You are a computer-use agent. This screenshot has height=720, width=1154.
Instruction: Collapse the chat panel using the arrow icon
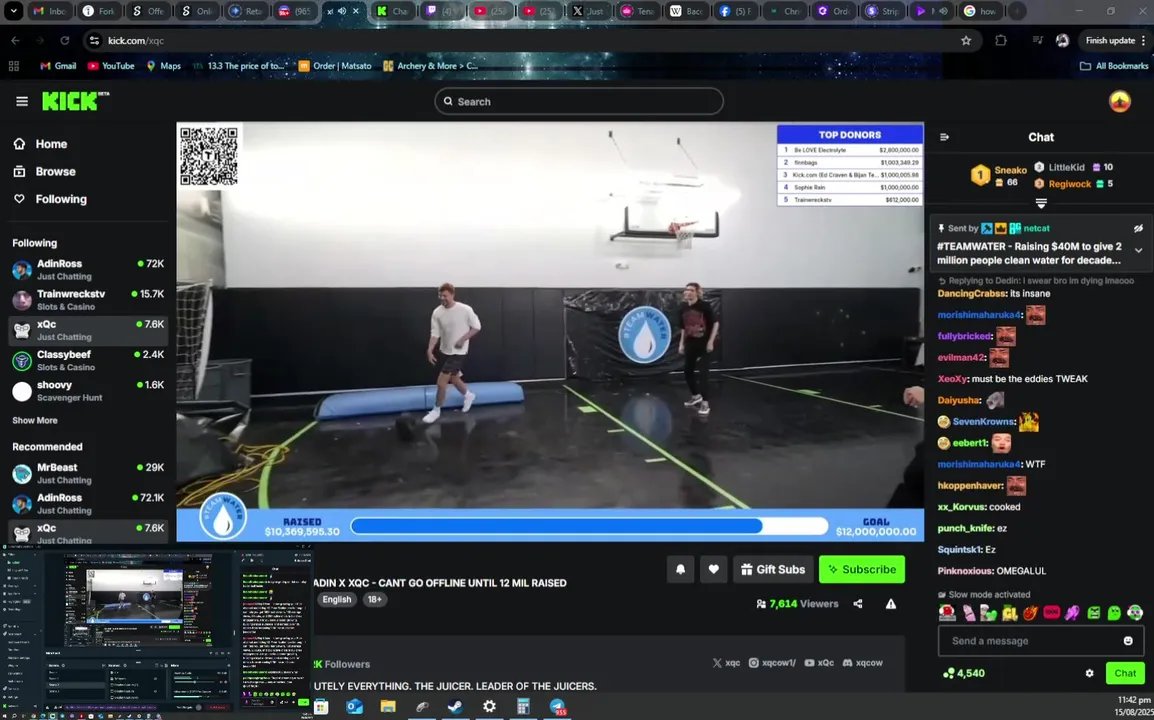pos(944,137)
